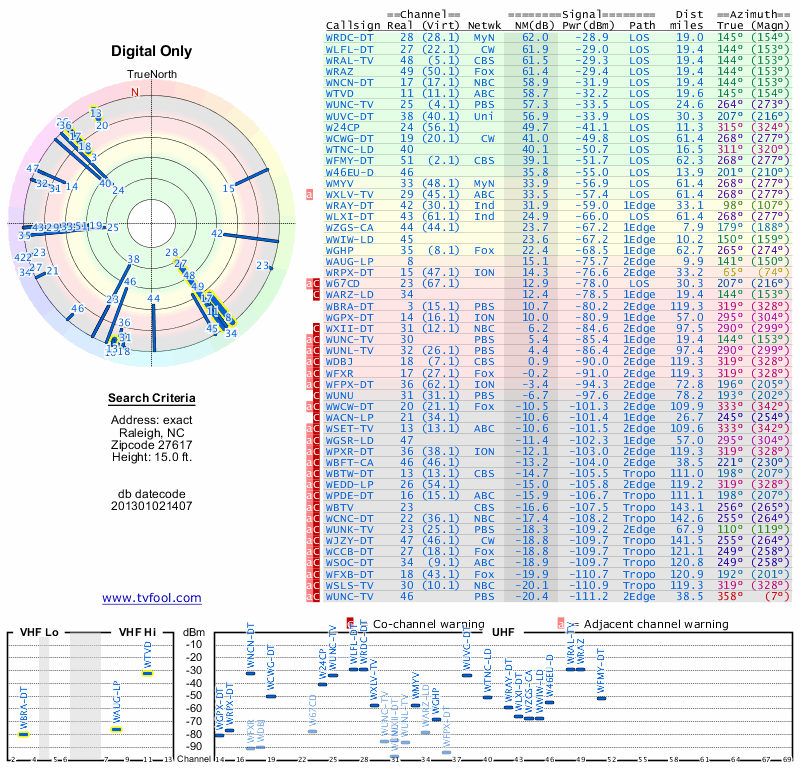Select the WBRA-DT marker in VHF Lo chart

[23, 735]
